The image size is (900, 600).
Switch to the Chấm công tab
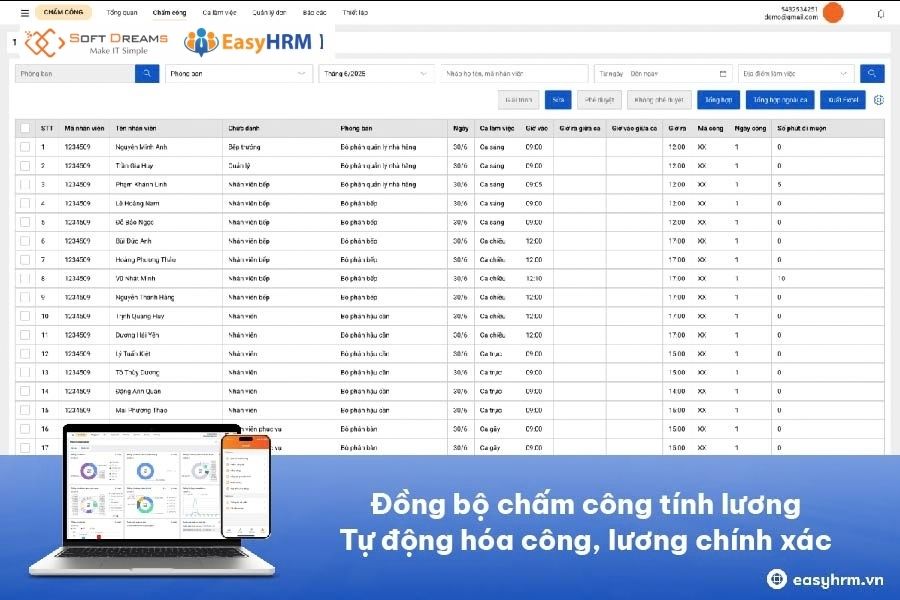[x=169, y=13]
